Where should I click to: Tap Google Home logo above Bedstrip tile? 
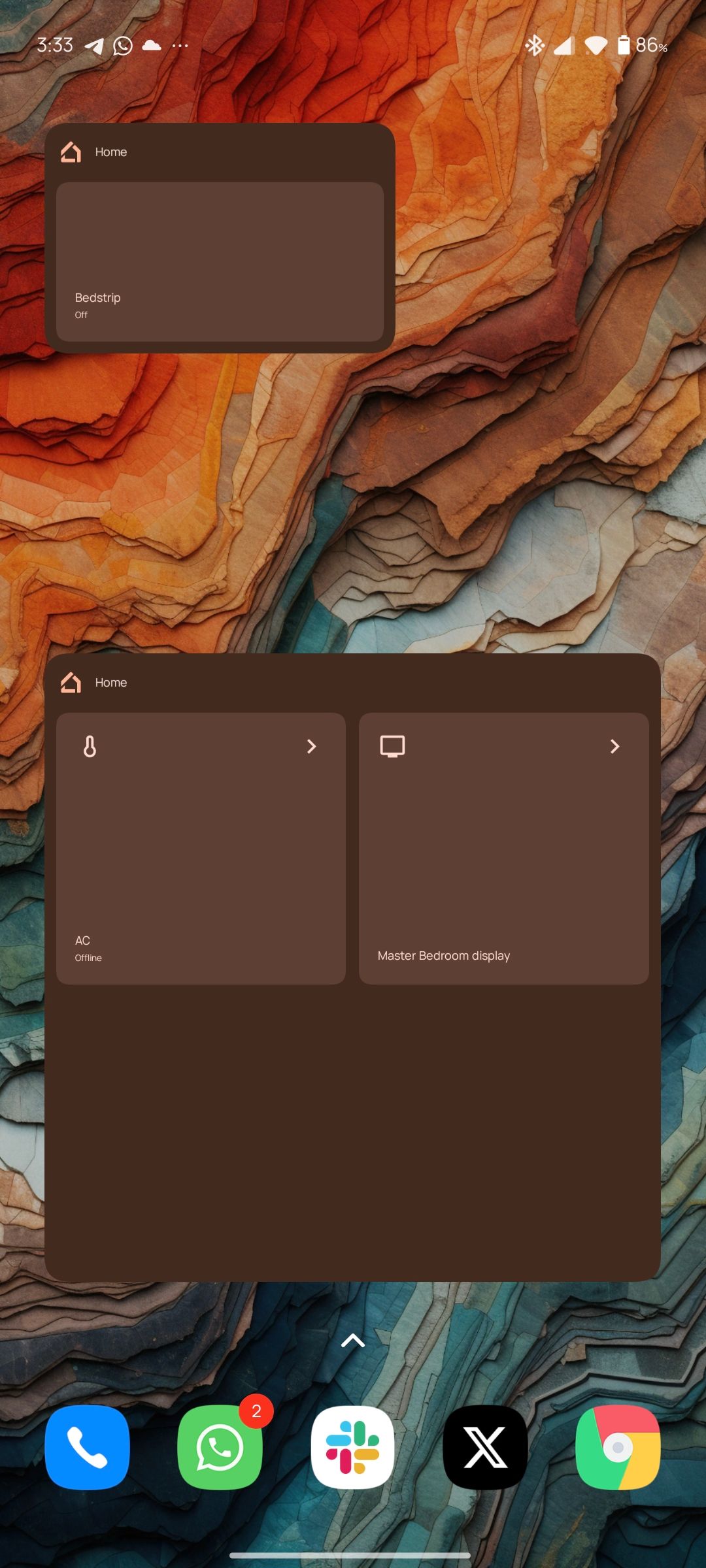click(71, 152)
